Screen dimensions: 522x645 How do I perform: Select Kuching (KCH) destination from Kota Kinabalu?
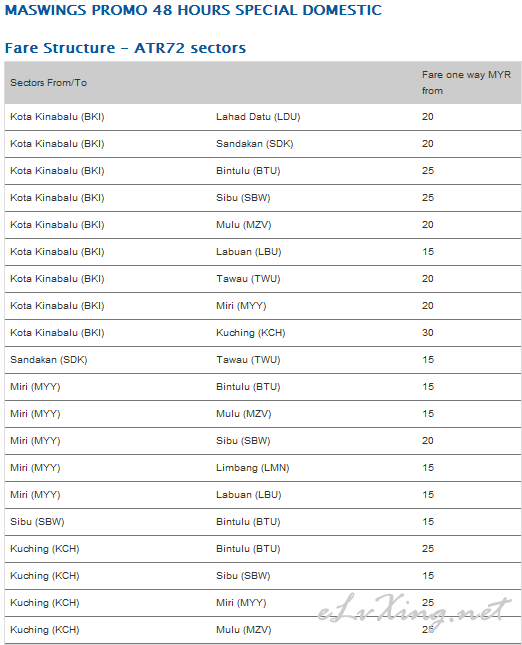251,333
